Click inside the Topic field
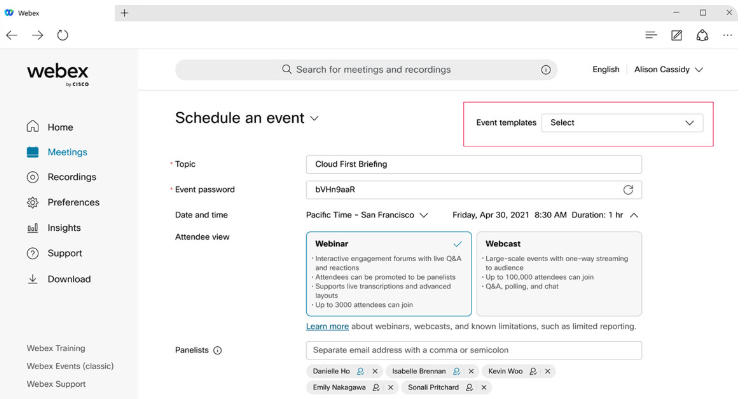The width and height of the screenshot is (747, 399). click(474, 164)
